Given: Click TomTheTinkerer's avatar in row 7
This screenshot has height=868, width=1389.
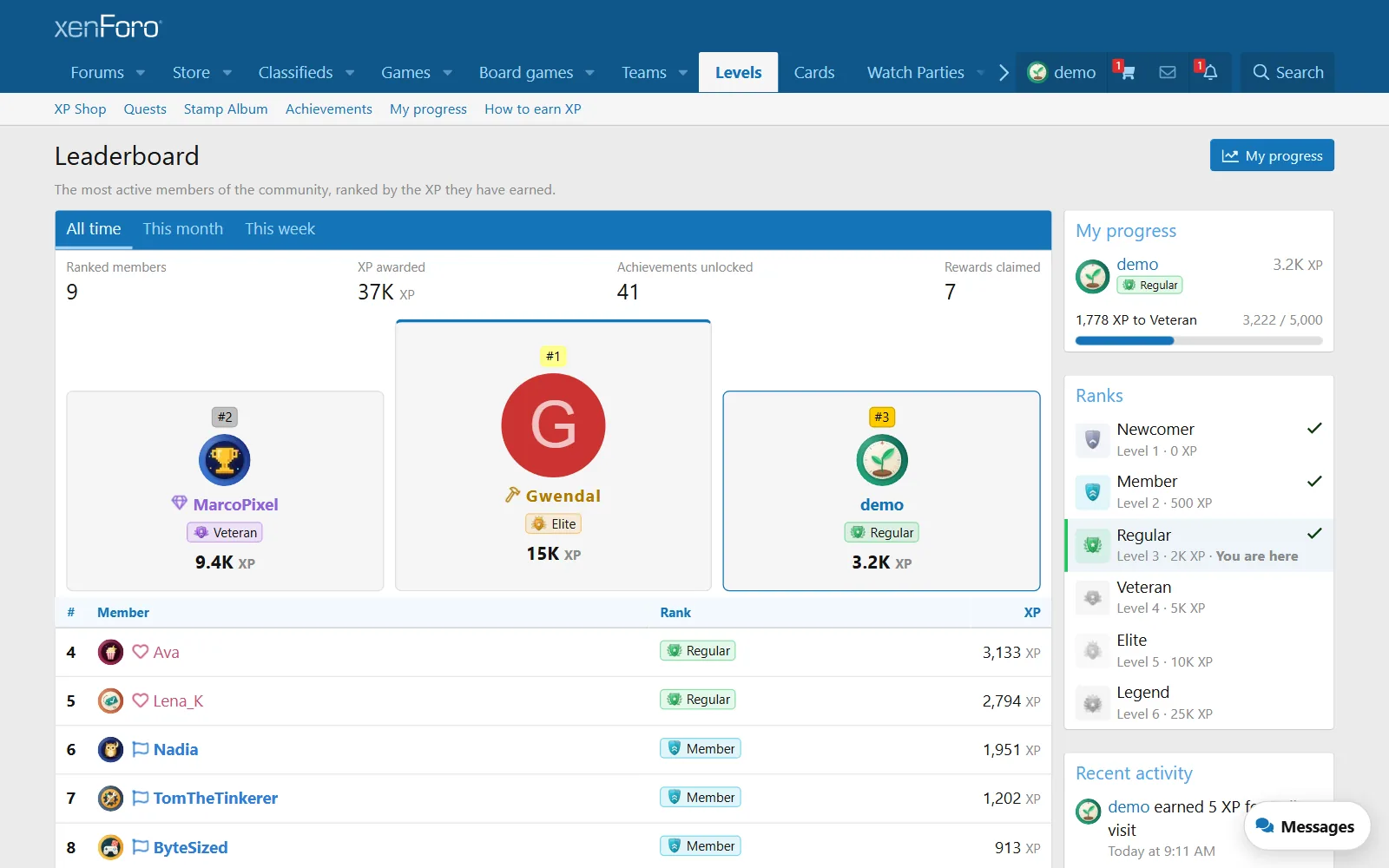Looking at the screenshot, I should pyautogui.click(x=110, y=798).
